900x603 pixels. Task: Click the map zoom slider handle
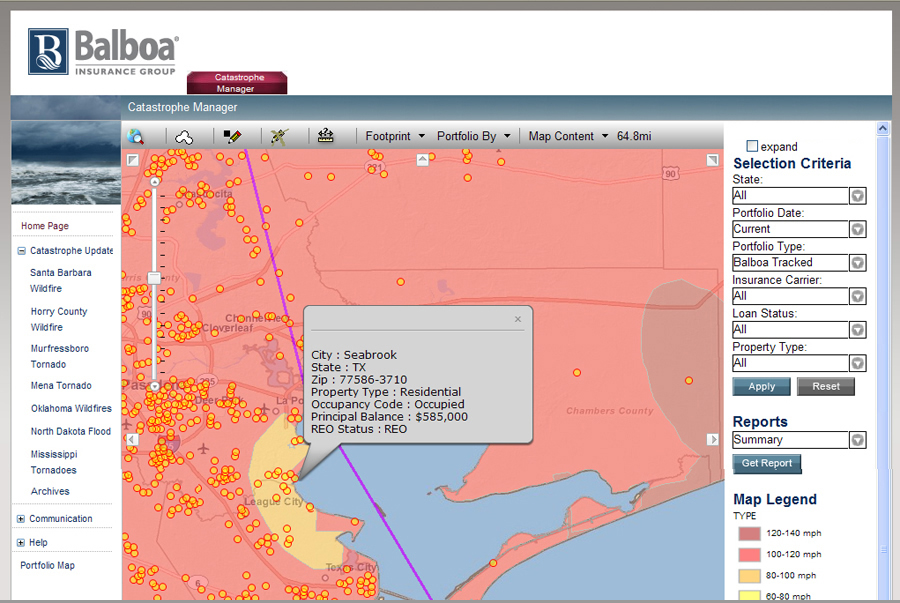(x=154, y=278)
